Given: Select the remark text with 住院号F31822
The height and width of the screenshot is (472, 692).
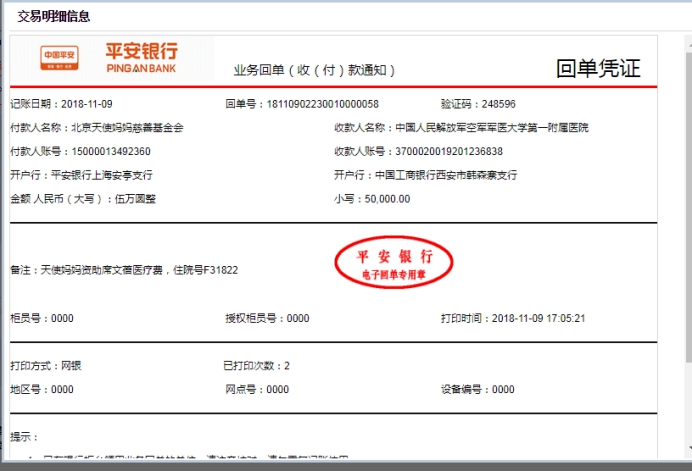Looking at the screenshot, I should pyautogui.click(x=139, y=270).
